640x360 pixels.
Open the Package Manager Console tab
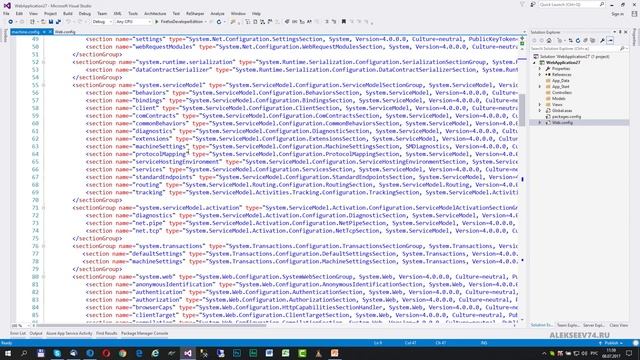[144, 333]
